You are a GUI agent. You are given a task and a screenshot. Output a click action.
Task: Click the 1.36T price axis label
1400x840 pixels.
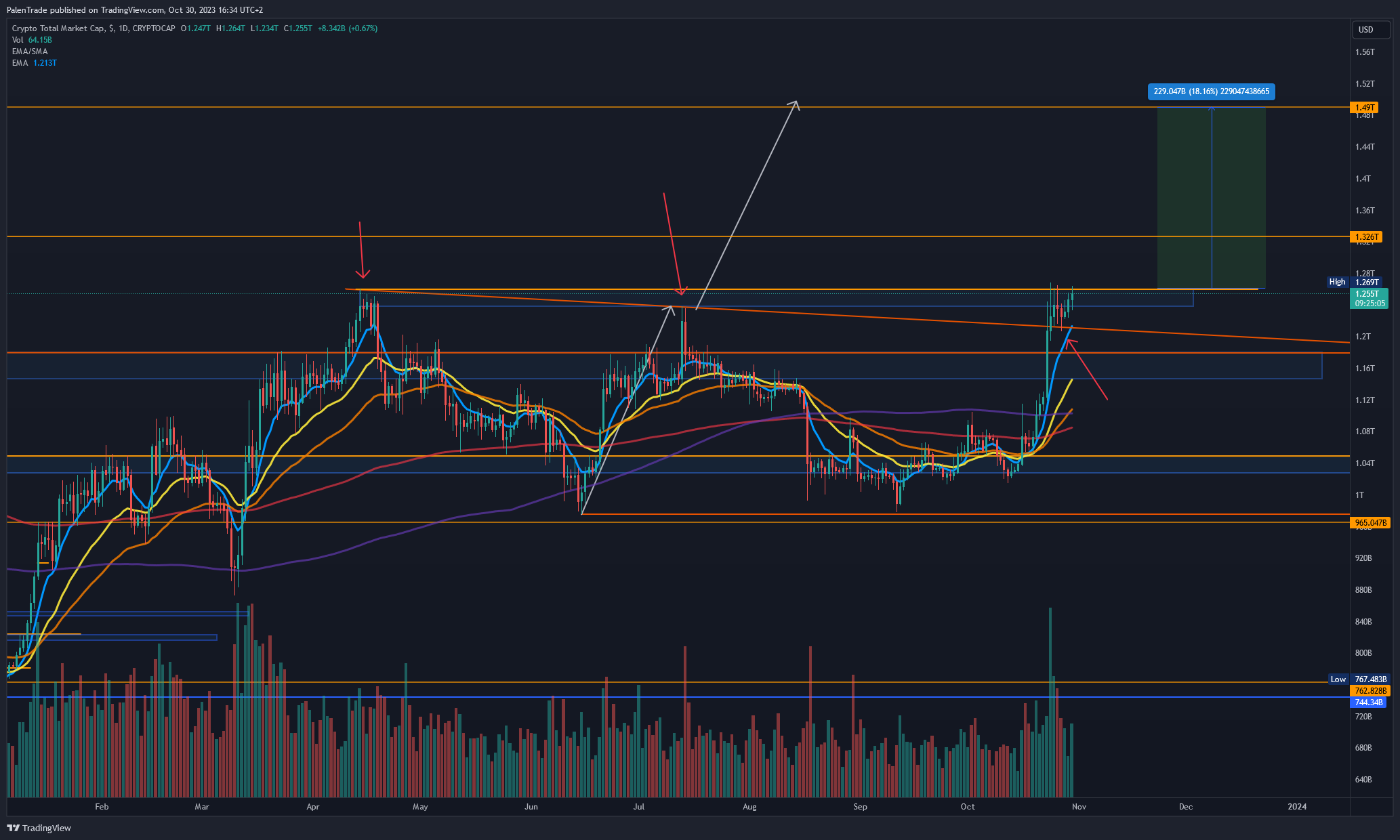coord(1365,211)
